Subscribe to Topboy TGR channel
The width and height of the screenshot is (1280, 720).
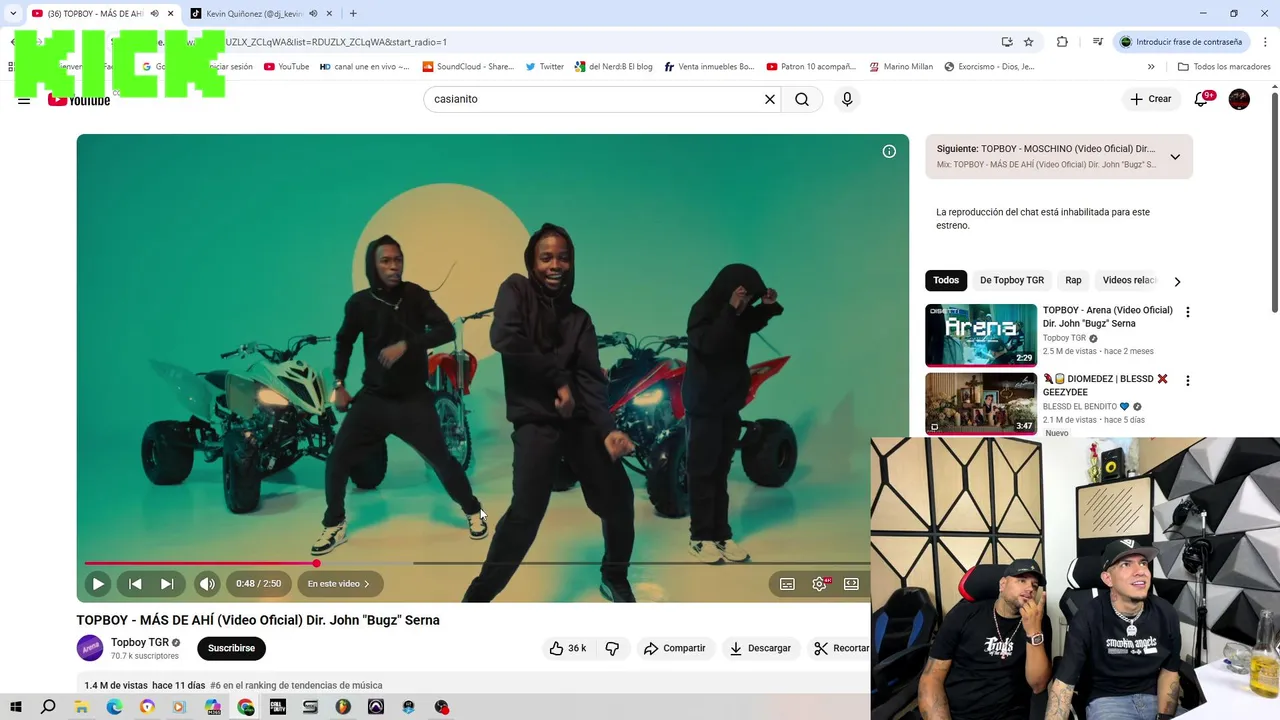tap(231, 648)
